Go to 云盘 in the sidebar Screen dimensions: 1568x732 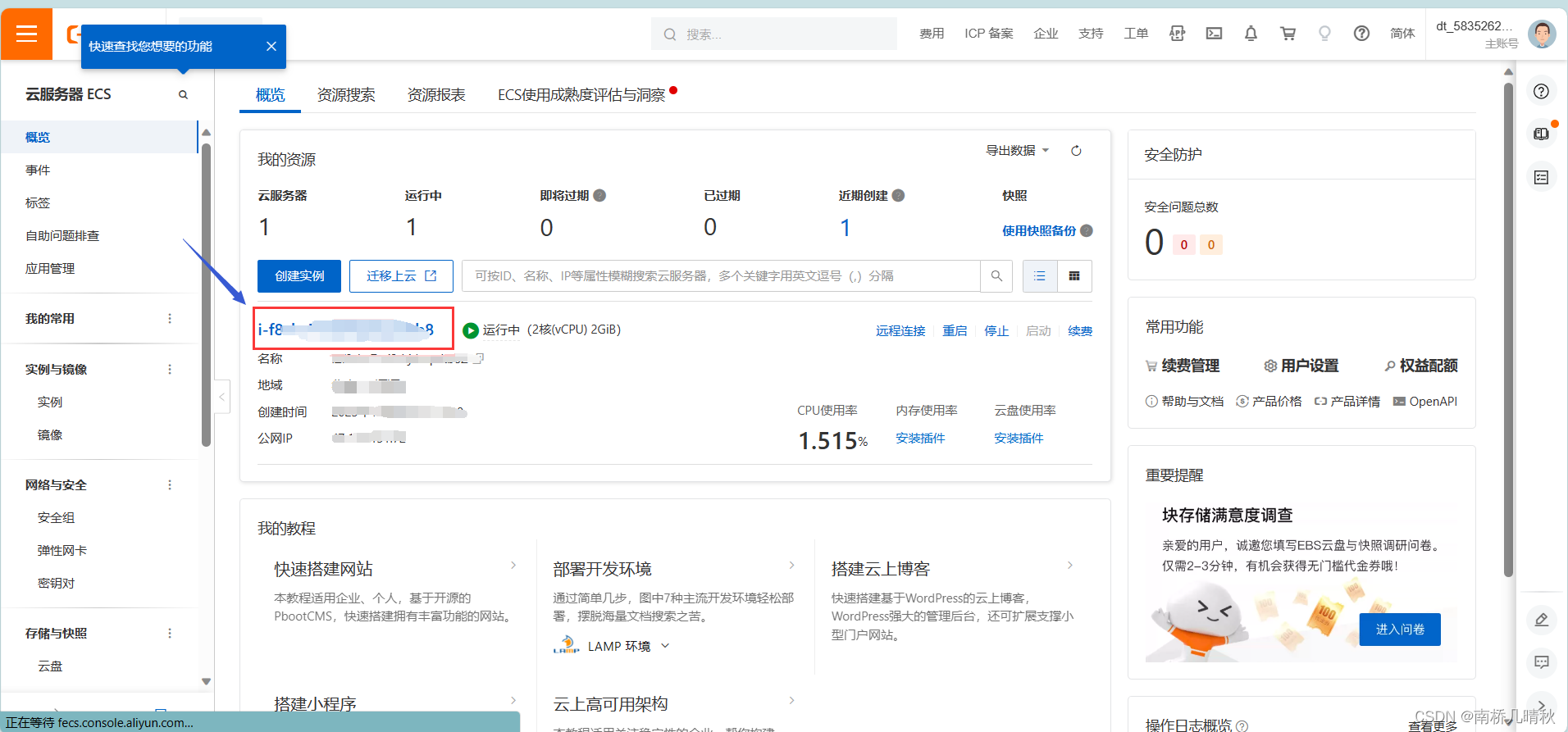[50, 666]
